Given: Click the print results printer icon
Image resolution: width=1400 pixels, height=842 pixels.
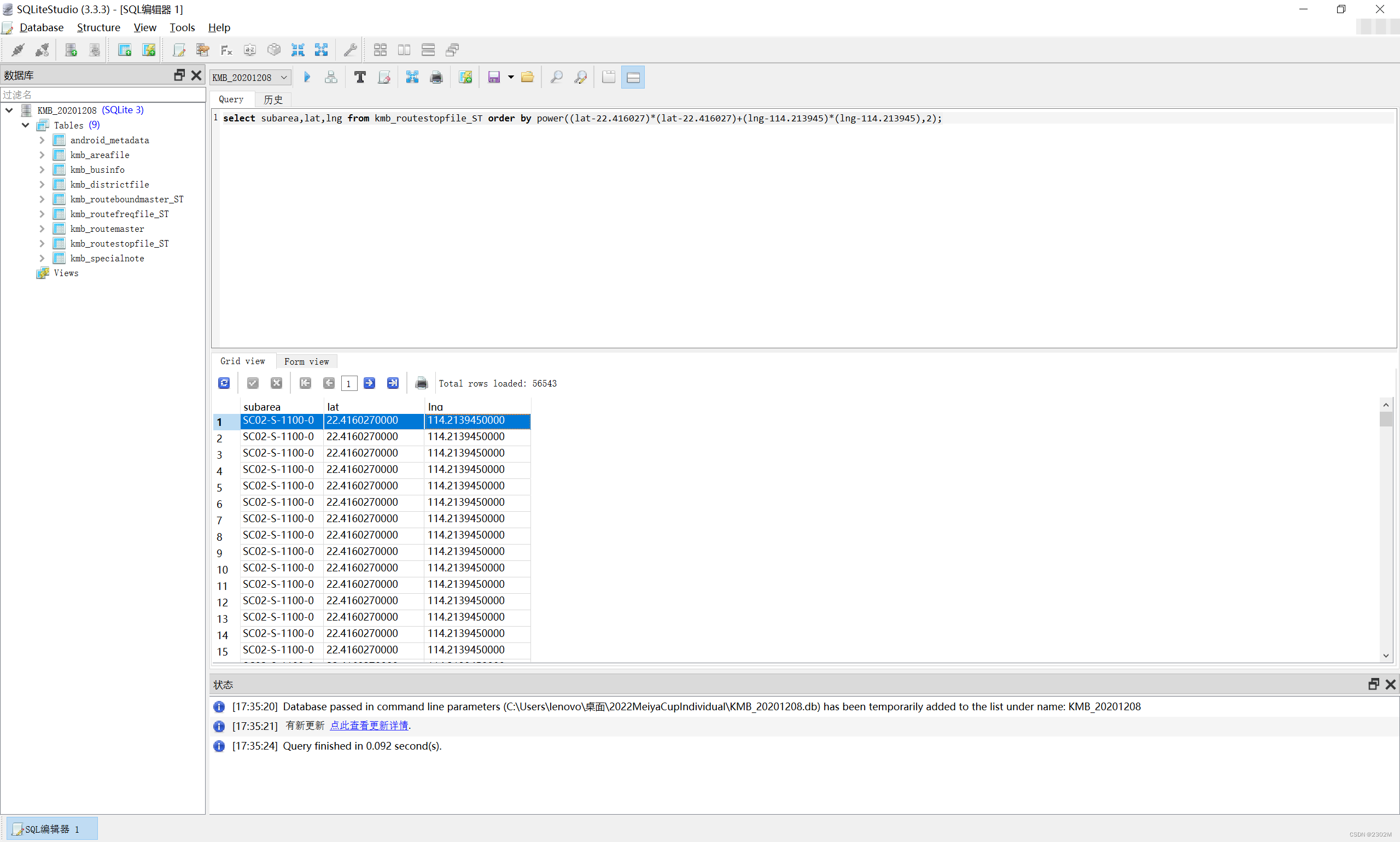Looking at the screenshot, I should [x=421, y=384].
